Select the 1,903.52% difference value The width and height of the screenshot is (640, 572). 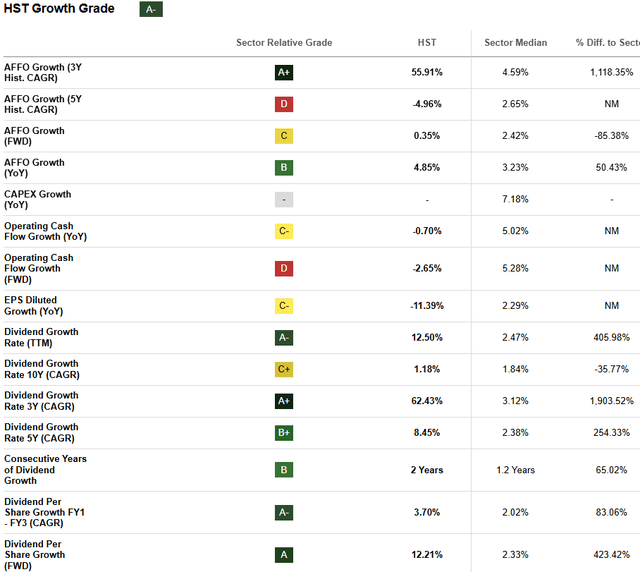click(x=611, y=401)
